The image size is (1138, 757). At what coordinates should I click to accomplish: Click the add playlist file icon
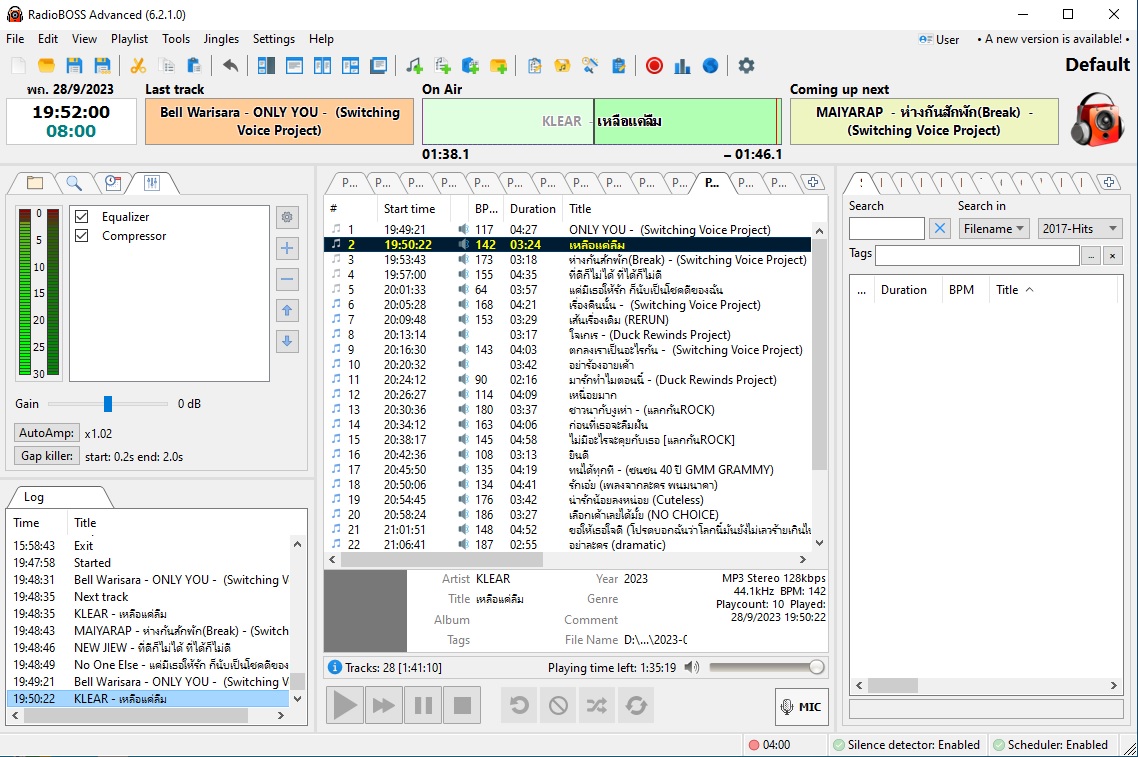click(x=442, y=66)
